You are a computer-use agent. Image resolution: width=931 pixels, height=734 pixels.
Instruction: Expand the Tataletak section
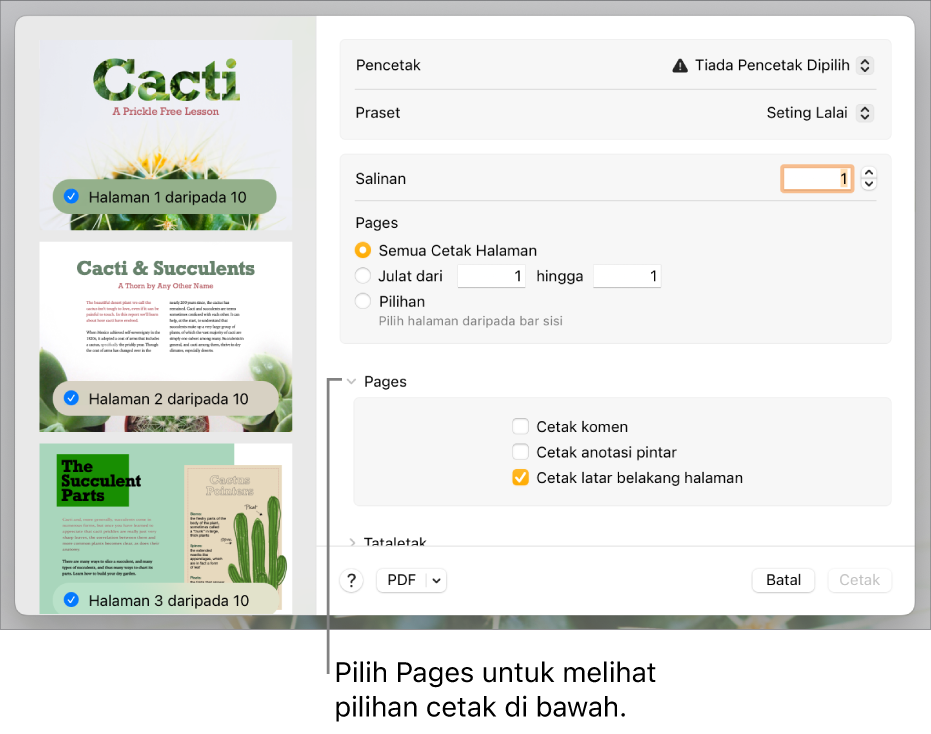pos(352,542)
